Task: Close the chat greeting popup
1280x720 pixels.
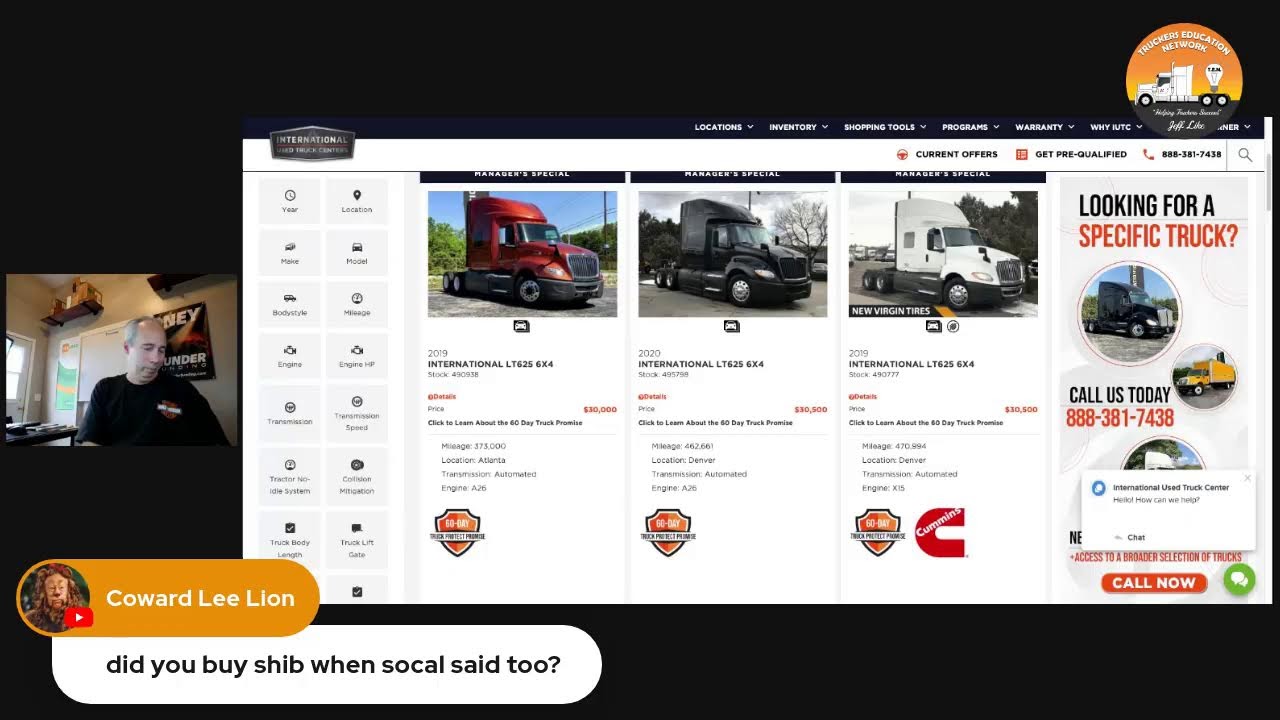Action: click(1247, 478)
